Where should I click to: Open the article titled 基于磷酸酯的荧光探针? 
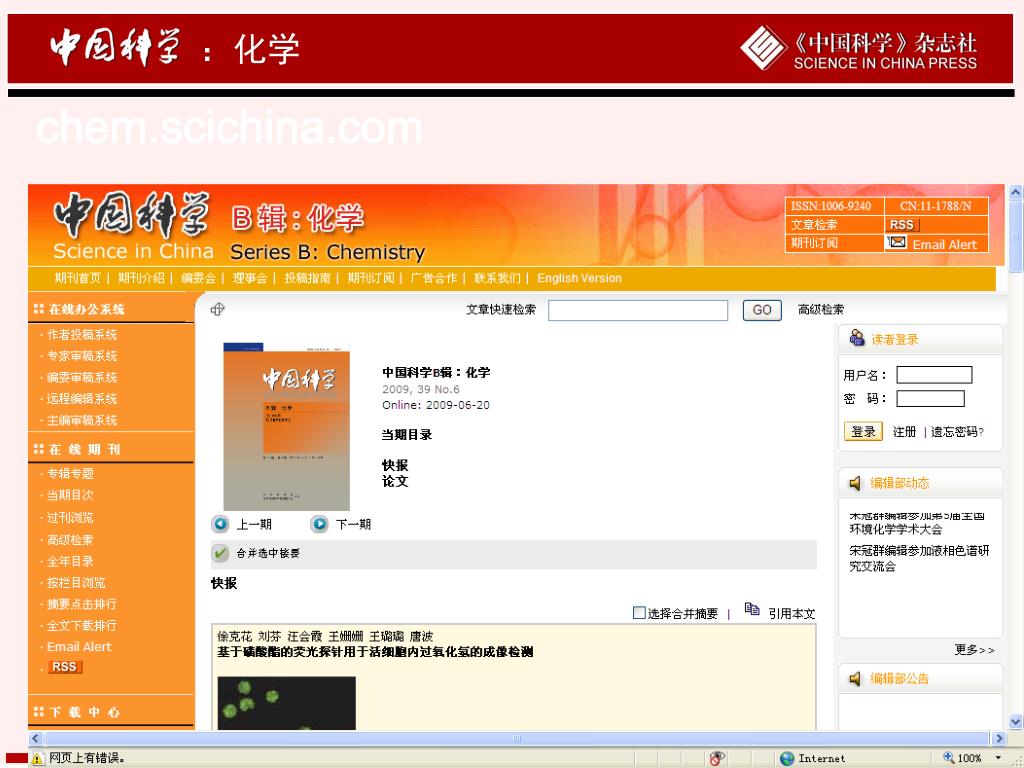376,652
